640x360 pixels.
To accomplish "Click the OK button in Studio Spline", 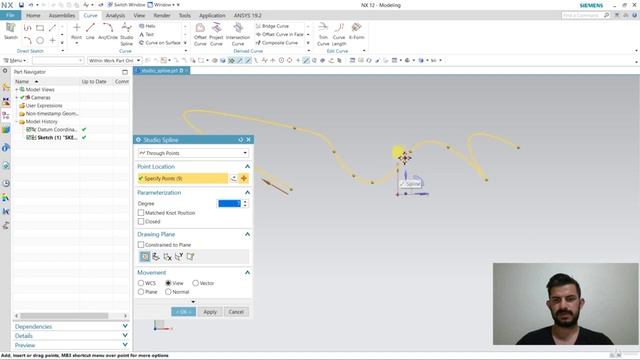I will [x=183, y=312].
